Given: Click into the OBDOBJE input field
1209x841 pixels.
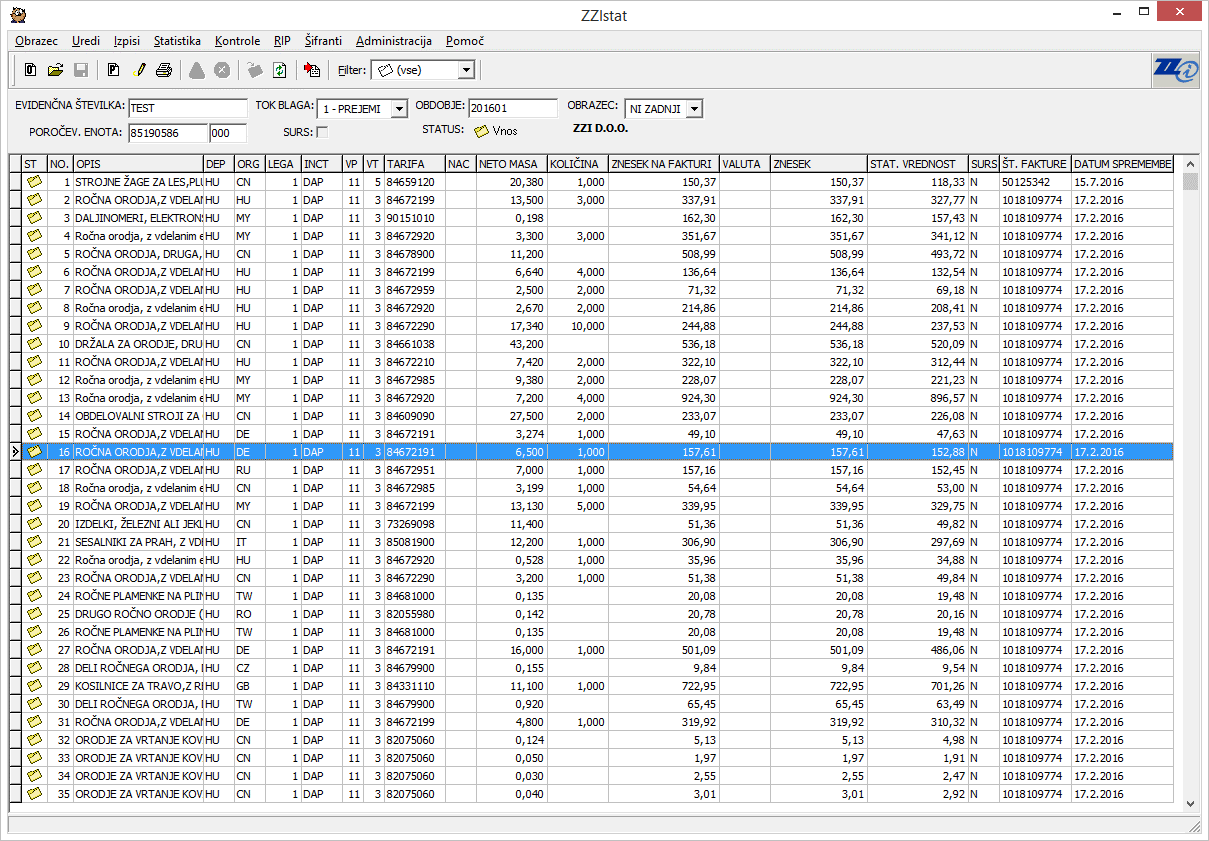Looking at the screenshot, I should pyautogui.click(x=512, y=108).
